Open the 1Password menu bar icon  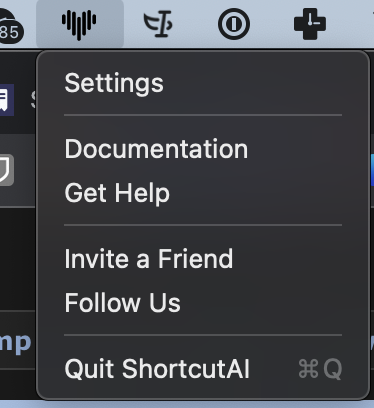pos(234,24)
